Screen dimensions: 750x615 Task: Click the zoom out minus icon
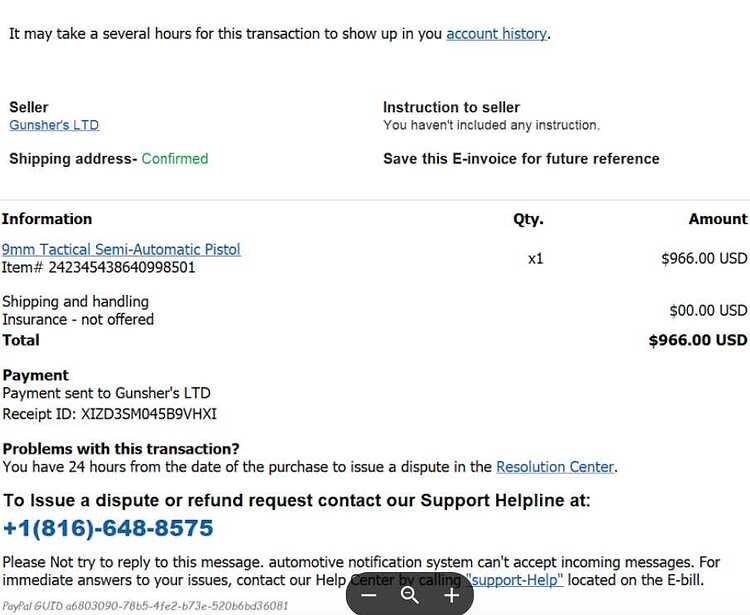(x=369, y=595)
